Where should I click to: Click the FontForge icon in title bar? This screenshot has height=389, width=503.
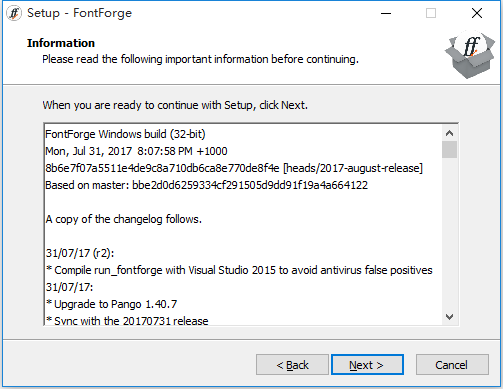[14, 13]
